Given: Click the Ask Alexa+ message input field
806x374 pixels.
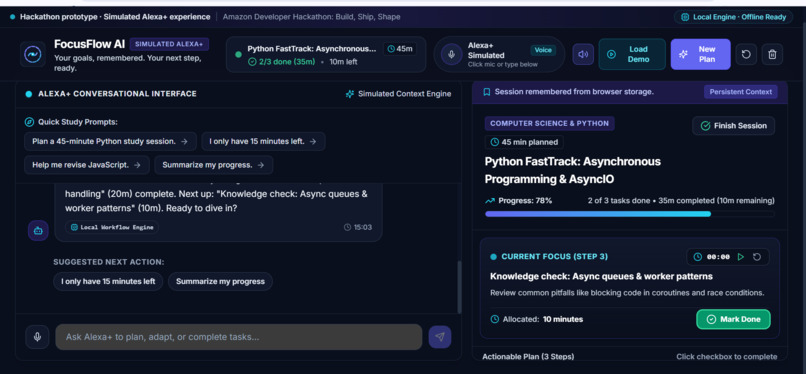Looking at the screenshot, I should (239, 337).
